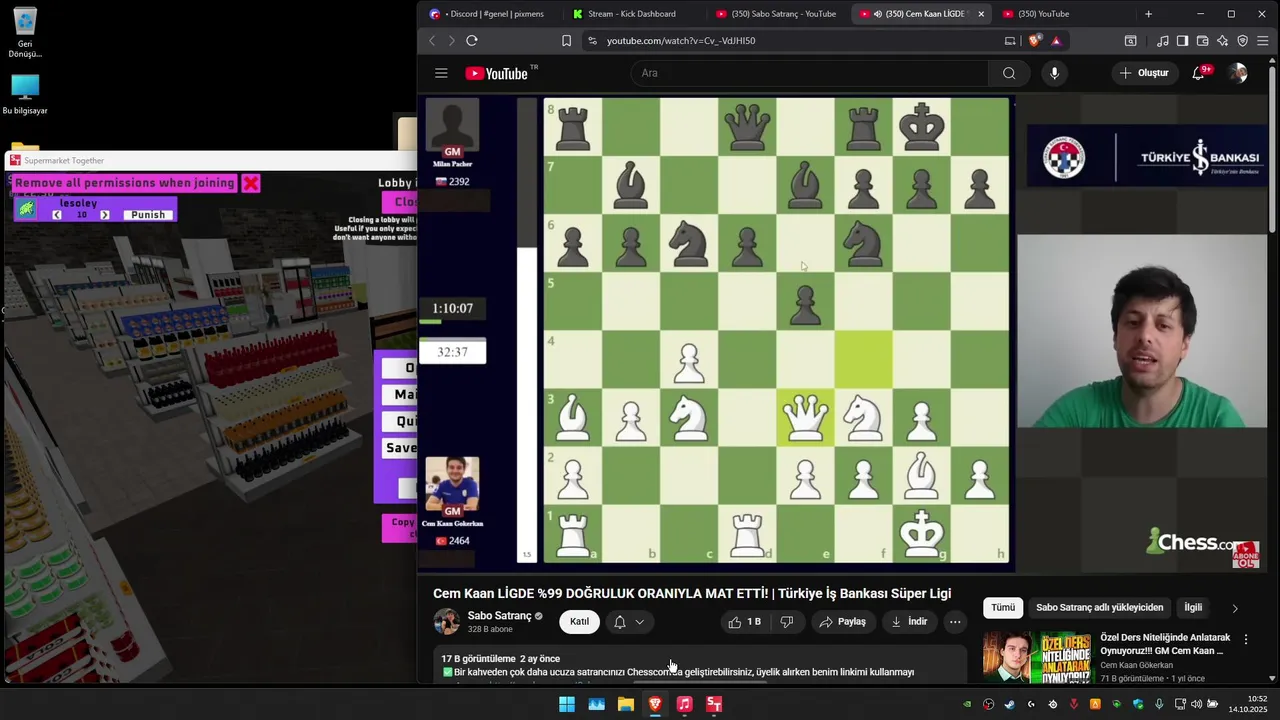Open Sabo Satranç channel name link
Image resolution: width=1280 pixels, height=720 pixels.
[499, 616]
